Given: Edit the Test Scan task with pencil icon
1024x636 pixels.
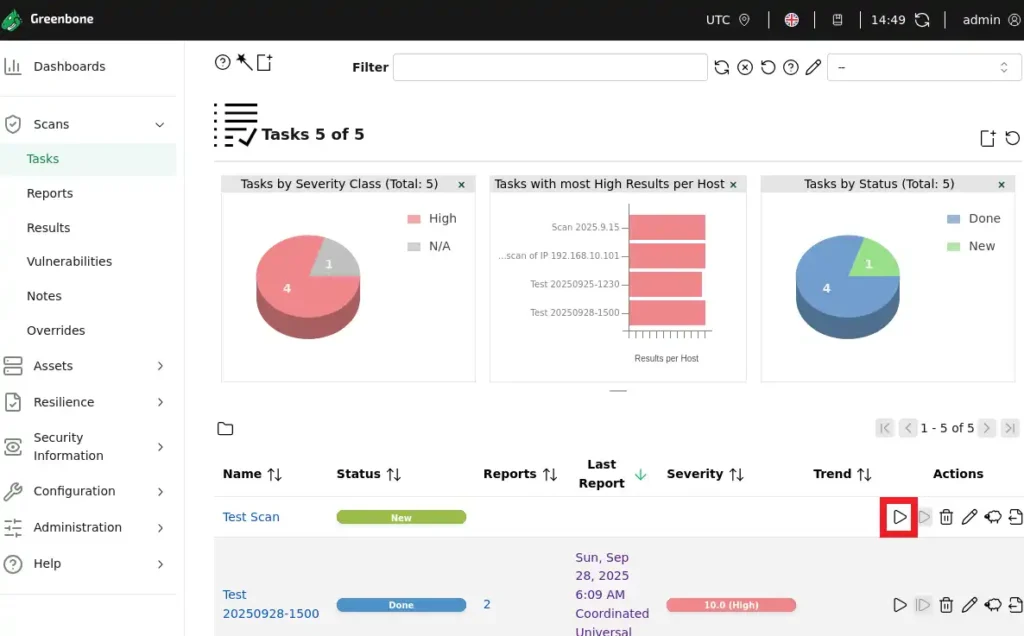Looking at the screenshot, I should pyautogui.click(x=969, y=517).
